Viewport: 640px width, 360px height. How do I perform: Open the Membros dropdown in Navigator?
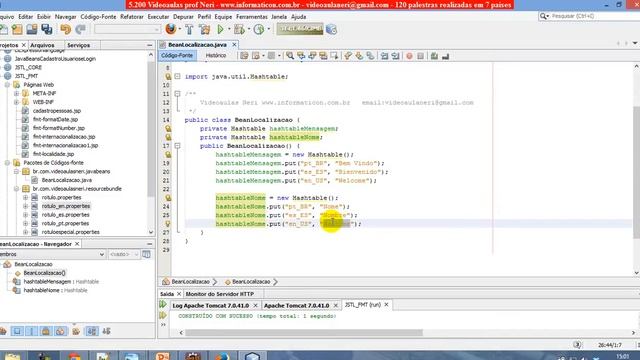[x=102, y=254]
